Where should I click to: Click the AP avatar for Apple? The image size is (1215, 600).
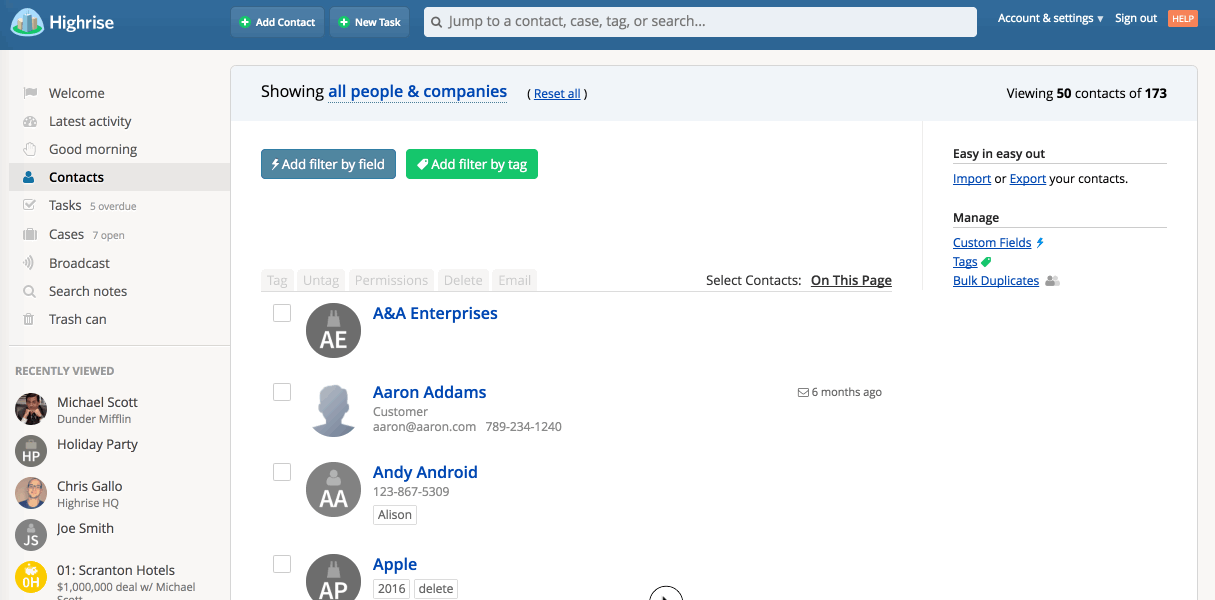pyautogui.click(x=333, y=577)
